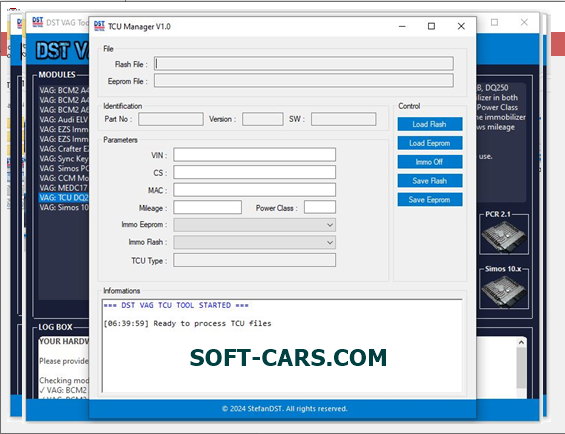Select the PCR 2.1 ECU thumbnail
565x434 pixels.
pos(504,236)
